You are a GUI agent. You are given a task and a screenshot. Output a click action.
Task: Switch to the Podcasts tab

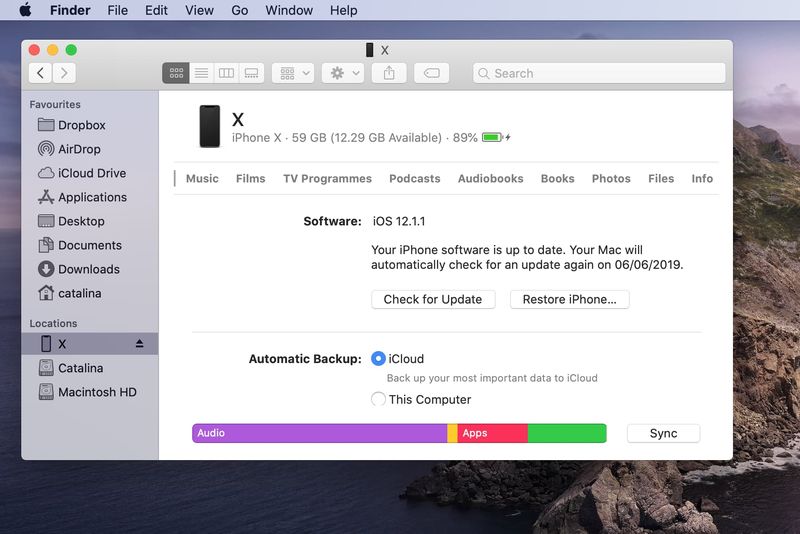tap(415, 179)
